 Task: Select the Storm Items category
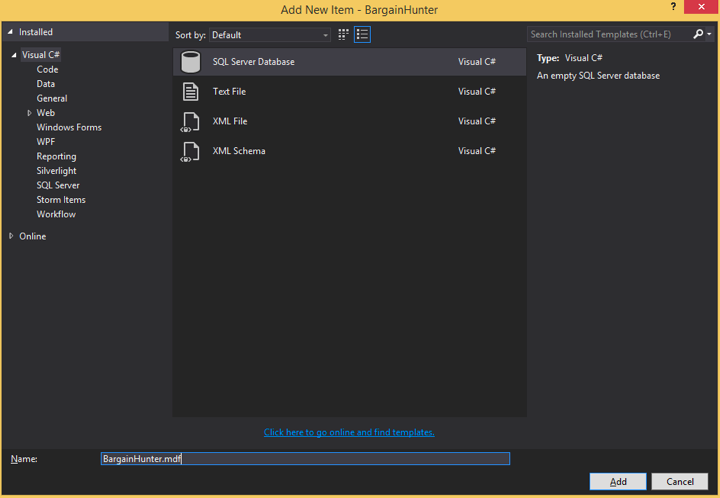click(x=61, y=200)
